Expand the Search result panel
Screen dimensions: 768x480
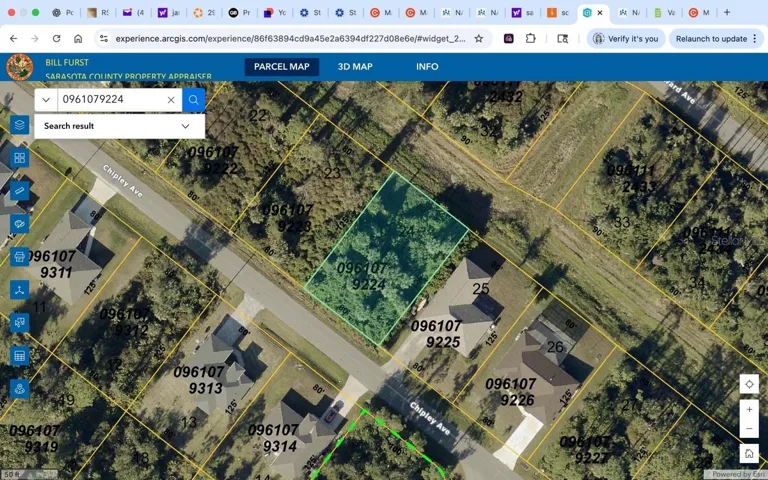pos(185,127)
